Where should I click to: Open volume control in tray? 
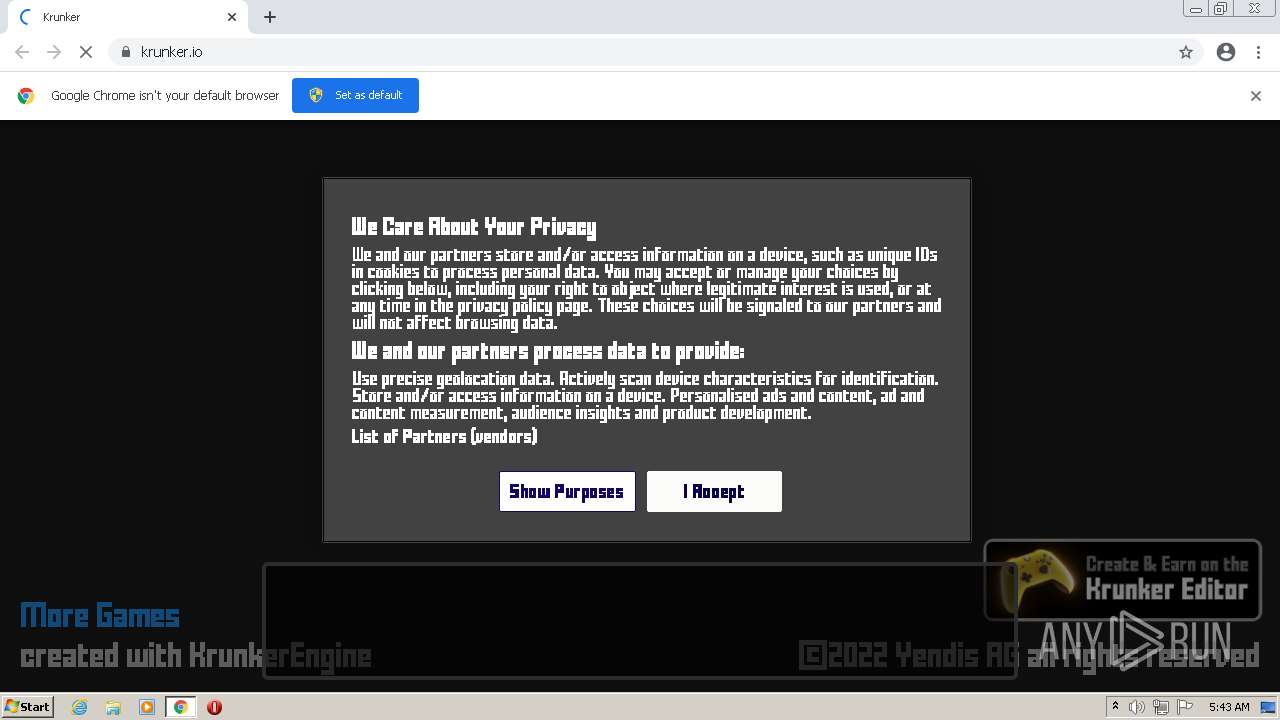(1137, 707)
